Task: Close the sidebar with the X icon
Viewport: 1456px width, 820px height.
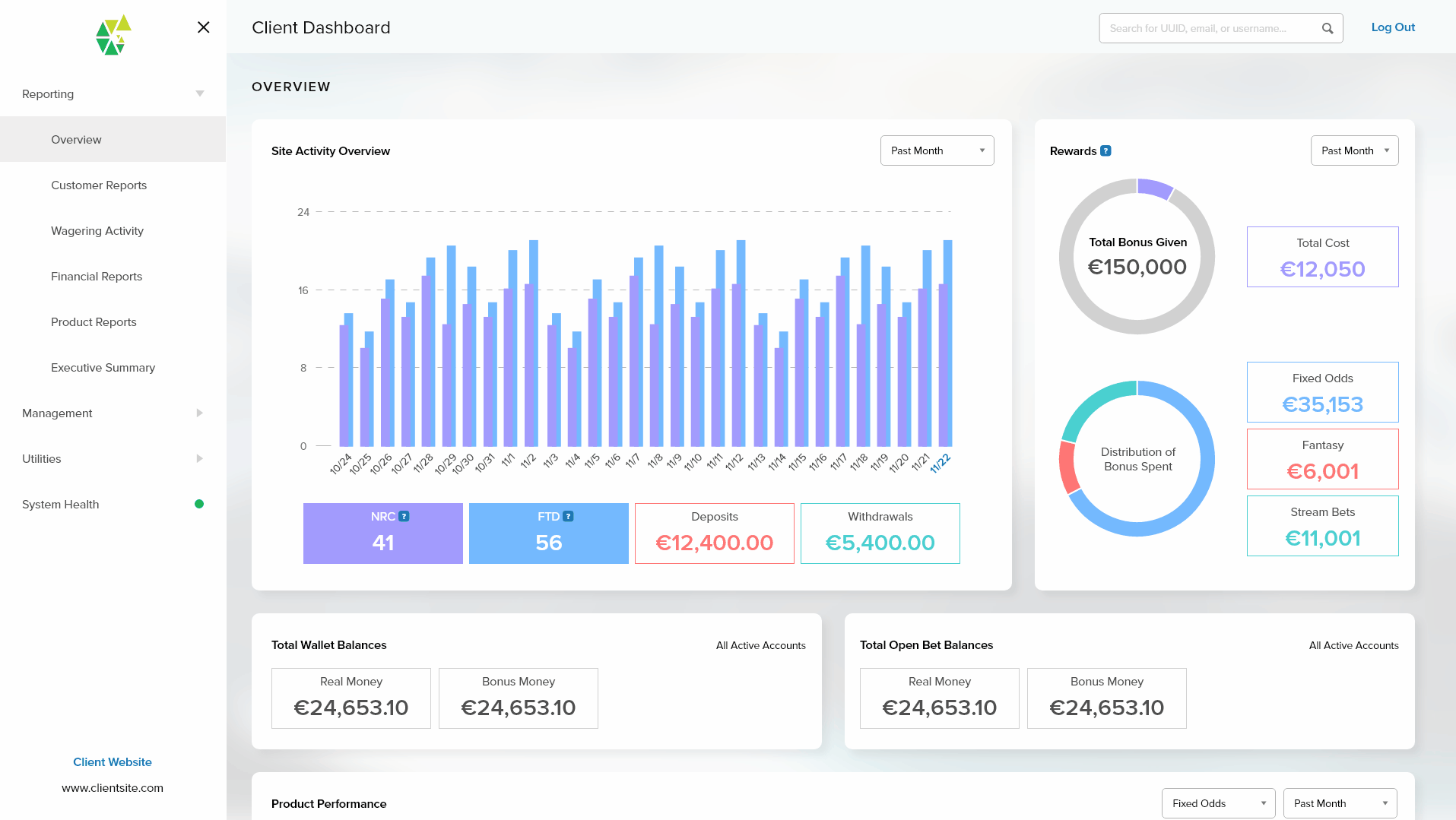Action: tap(203, 27)
